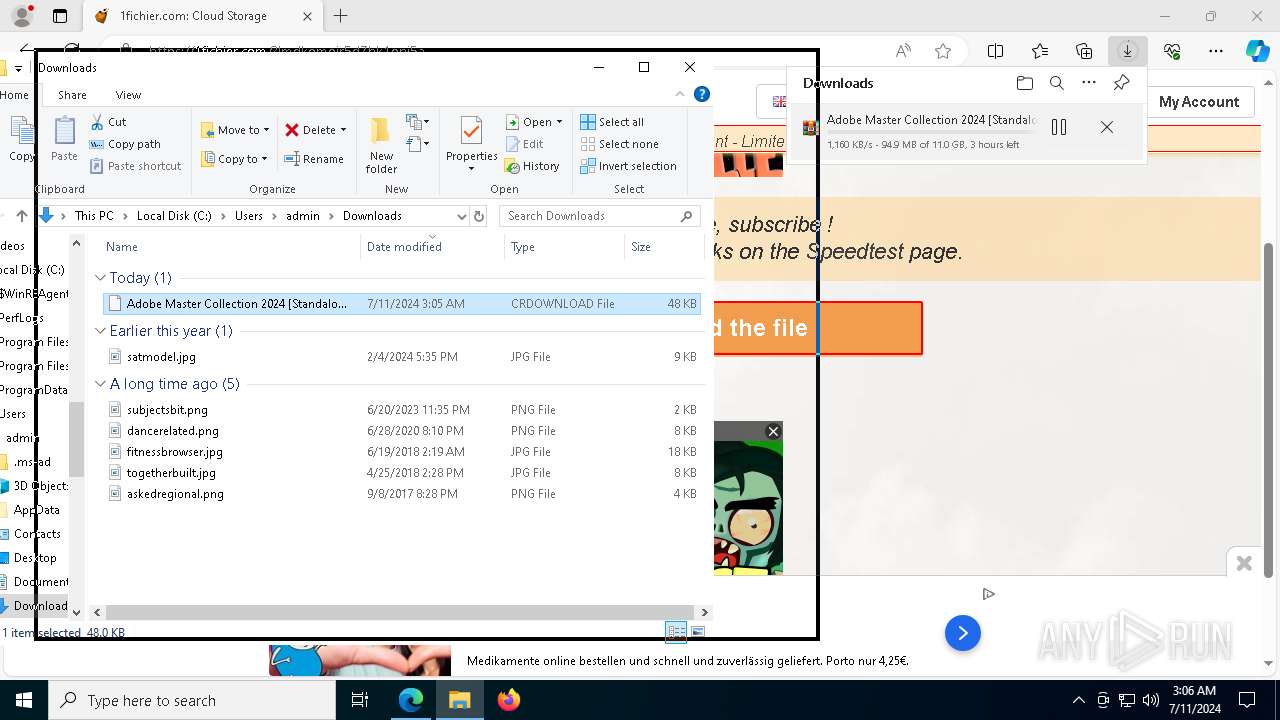The width and height of the screenshot is (1280, 720).
Task: Expand address bar history dropdown
Action: point(461,216)
